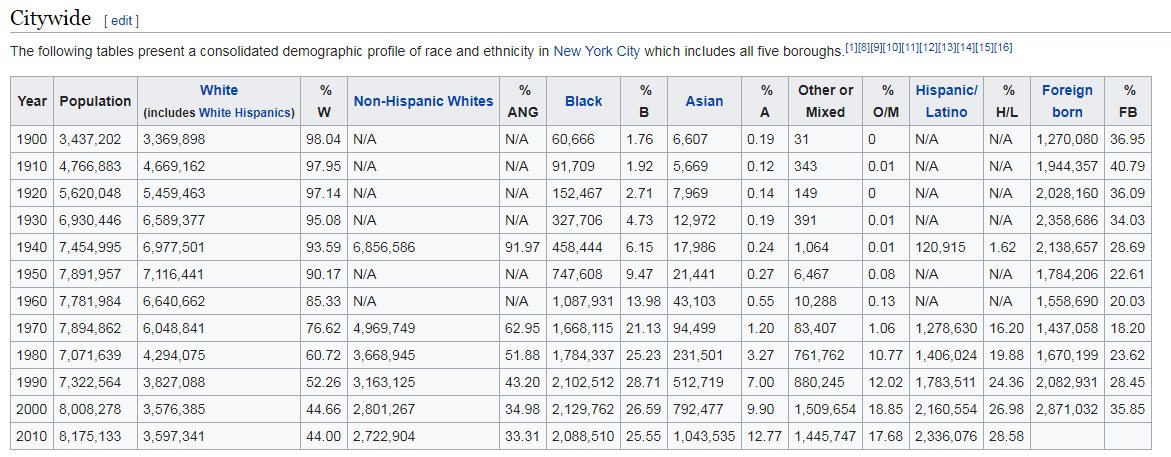Click the Population column header
1171x457 pixels.
(x=96, y=101)
